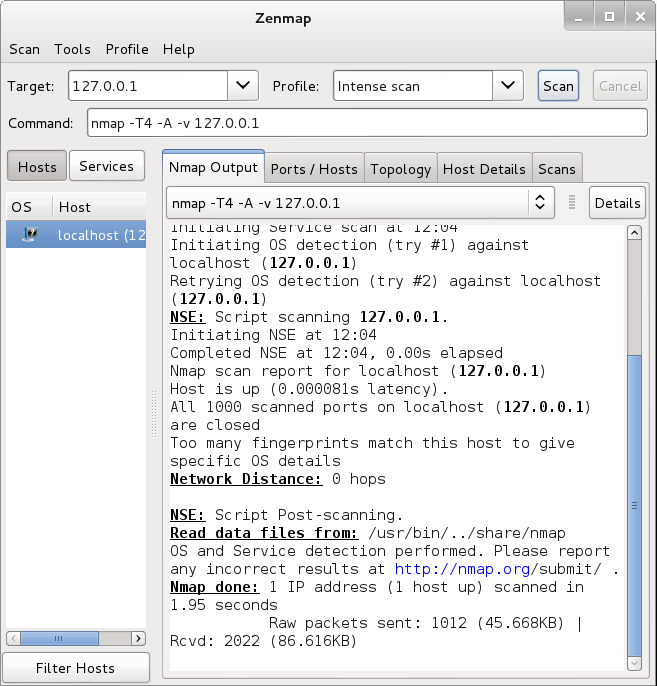This screenshot has height=686, width=657.
Task: Click the output scroll up arrow
Action: [634, 233]
